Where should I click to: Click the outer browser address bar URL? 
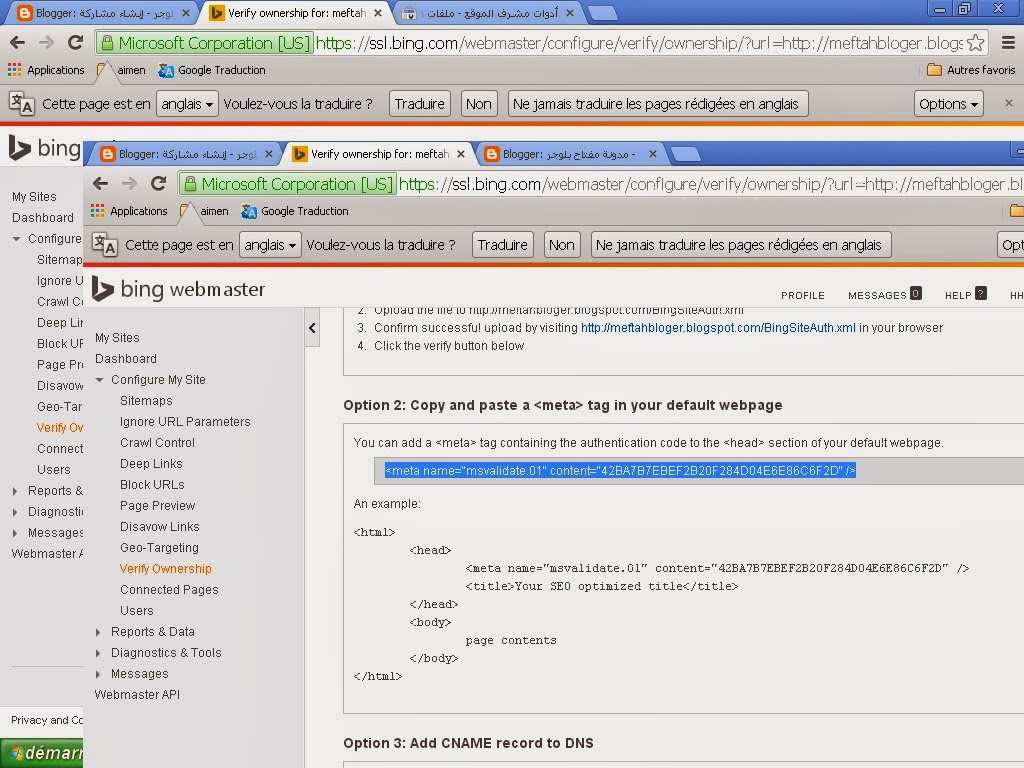[x=639, y=43]
